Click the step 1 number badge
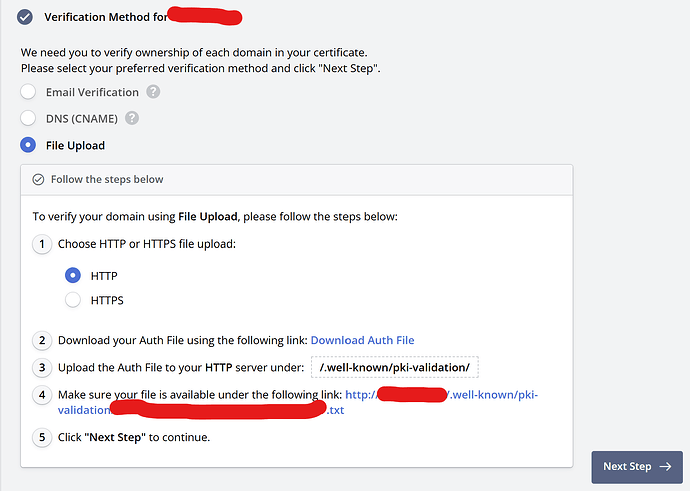This screenshot has width=690, height=491. pyautogui.click(x=42, y=244)
